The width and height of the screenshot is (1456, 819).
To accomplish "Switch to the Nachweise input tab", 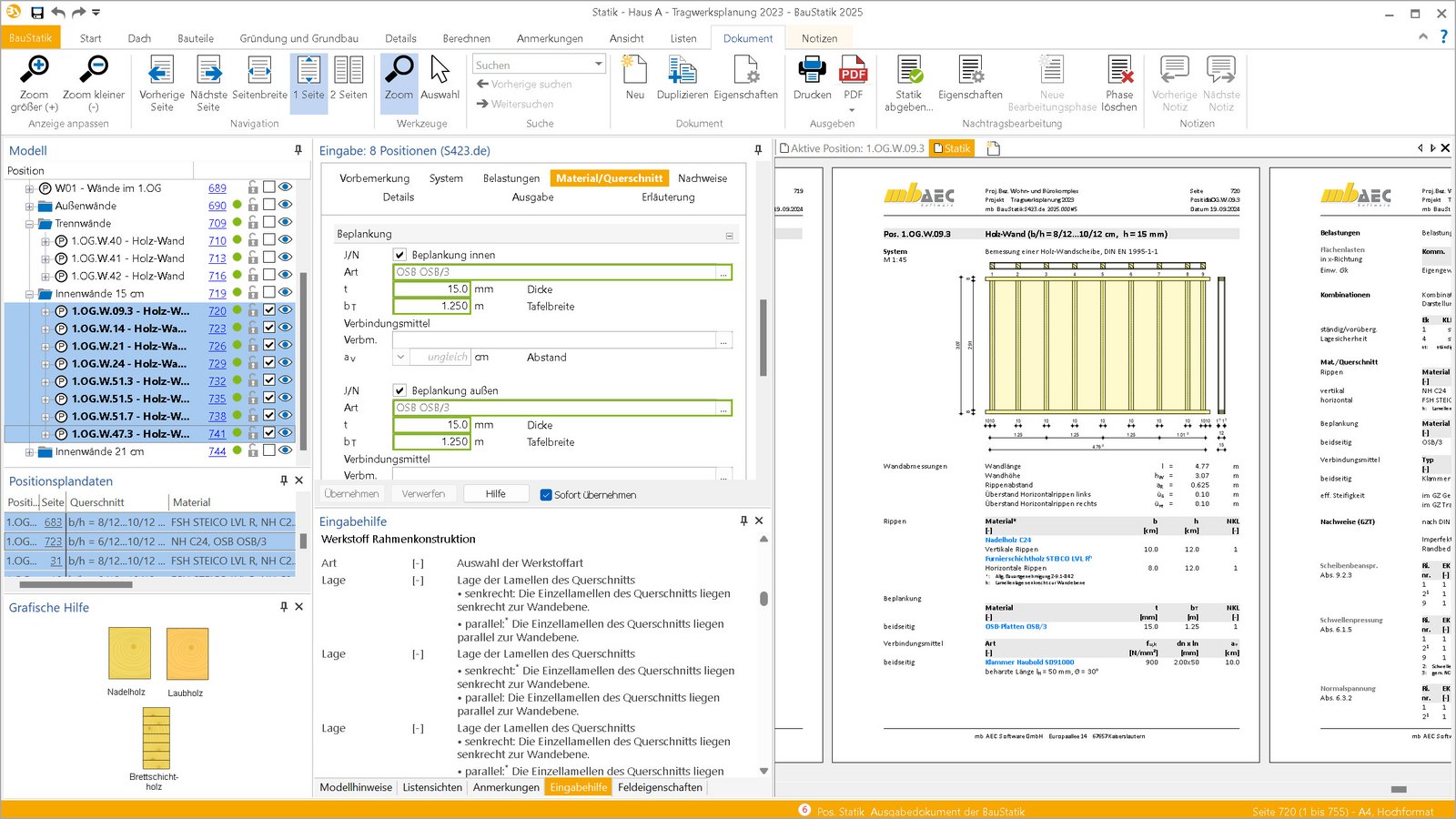I will [x=703, y=178].
